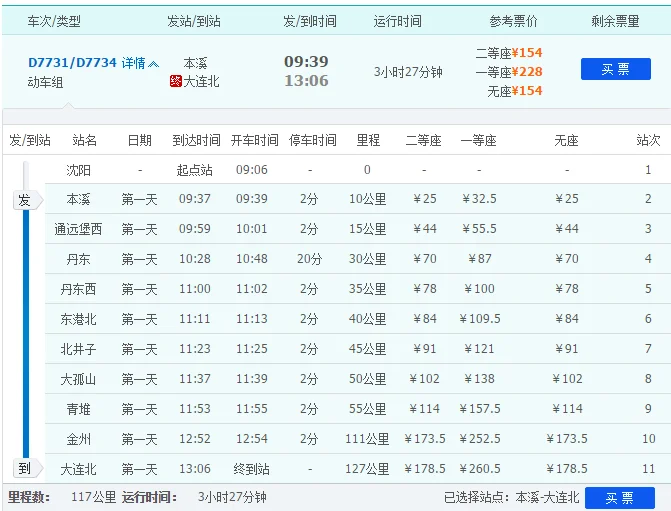Viewport: 671px width, 511px height.
Task: Click 3小时27分钟 duration in footer
Action: tap(232, 497)
